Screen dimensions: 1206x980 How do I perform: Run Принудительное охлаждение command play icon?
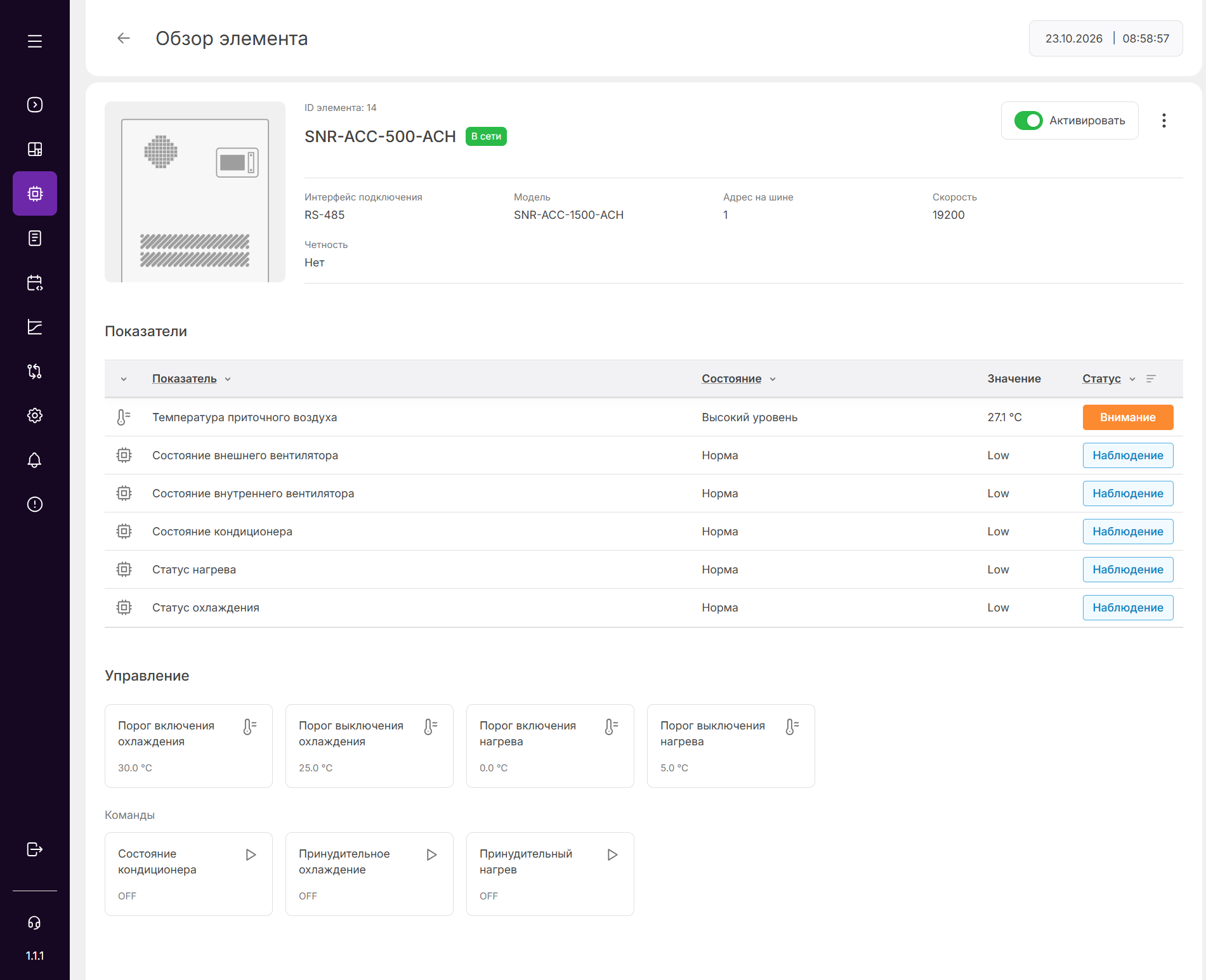tap(432, 854)
